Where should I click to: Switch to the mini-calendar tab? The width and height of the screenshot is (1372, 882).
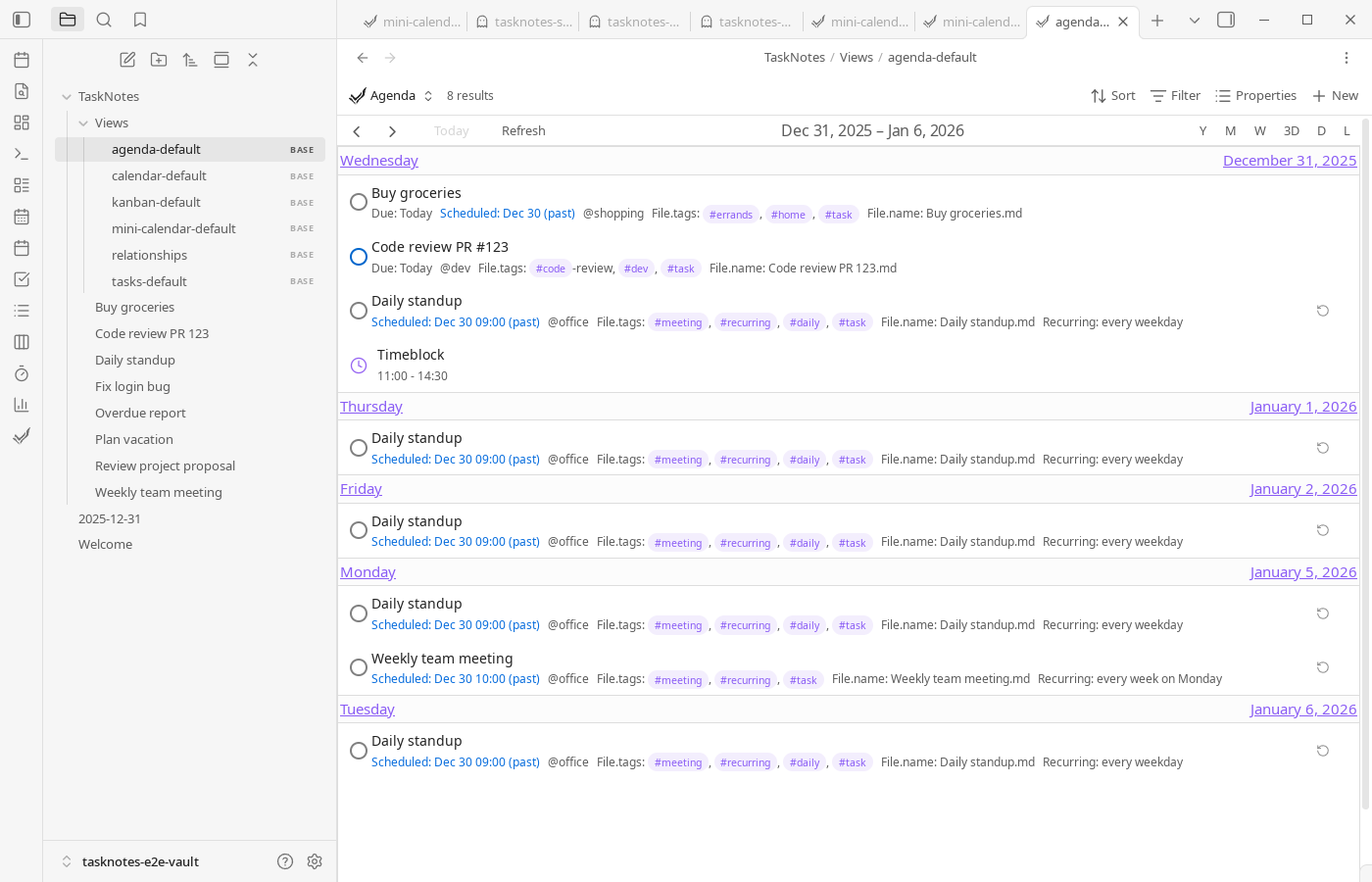coord(410,21)
